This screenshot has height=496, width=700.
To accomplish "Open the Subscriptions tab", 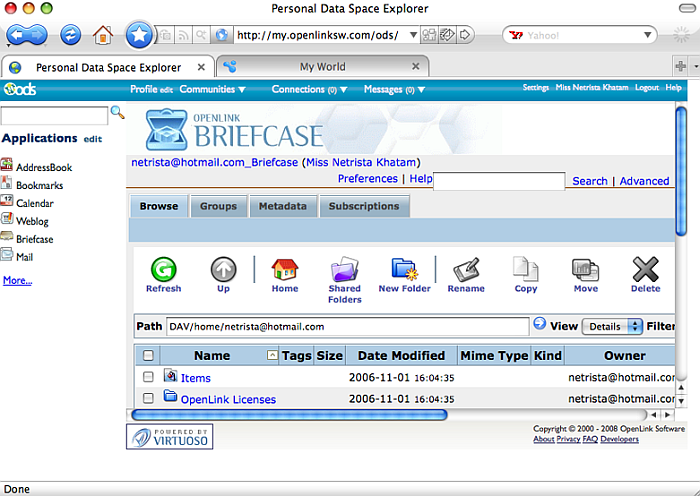I will [364, 206].
